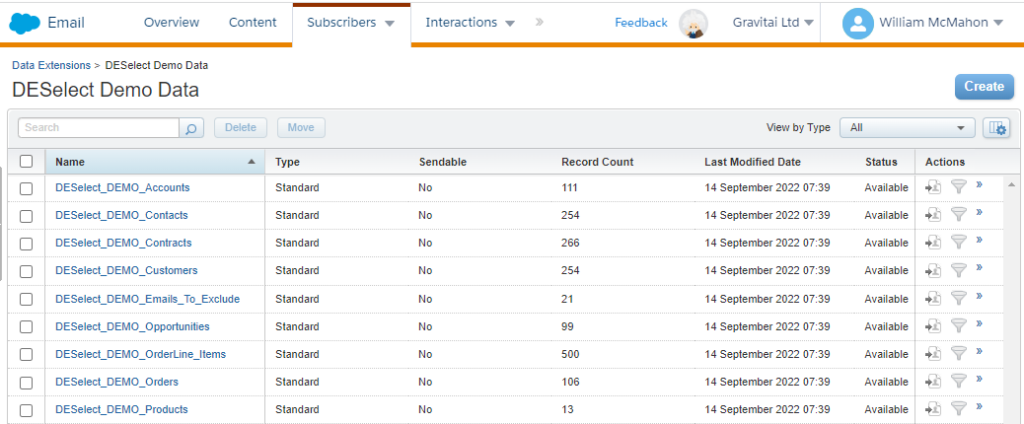Click the search magnifier icon
1024x424 pixels.
pyautogui.click(x=191, y=128)
